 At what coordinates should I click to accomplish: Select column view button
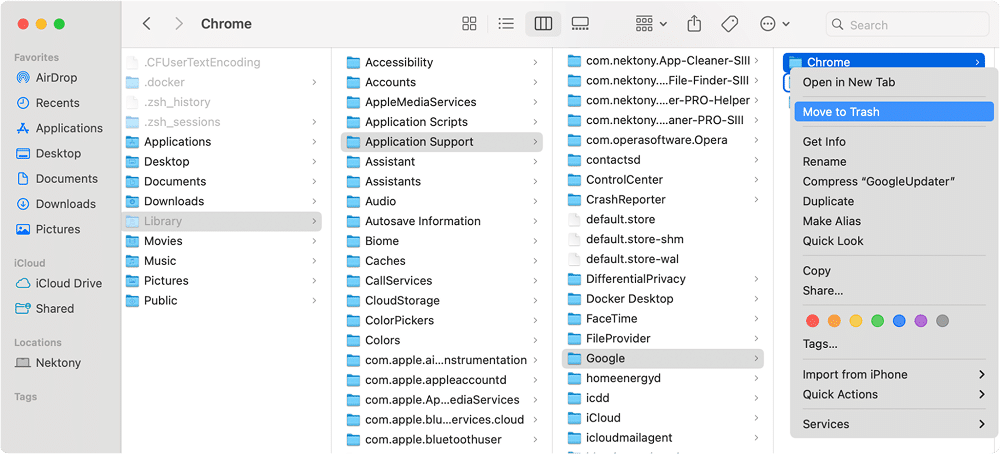click(x=543, y=24)
